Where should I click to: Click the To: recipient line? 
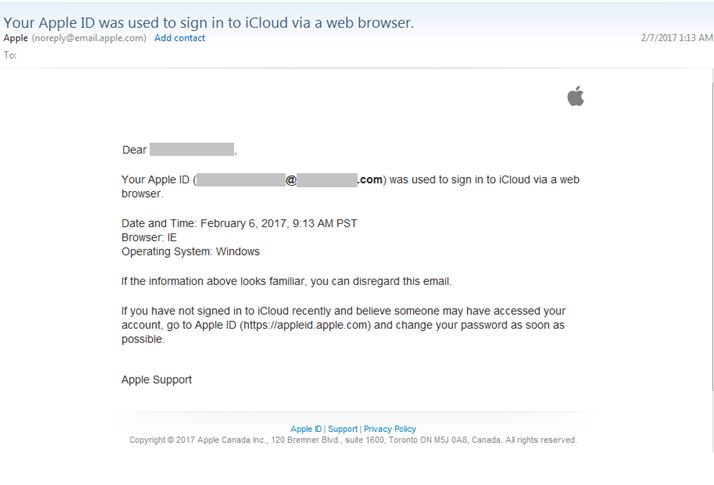pos(12,55)
